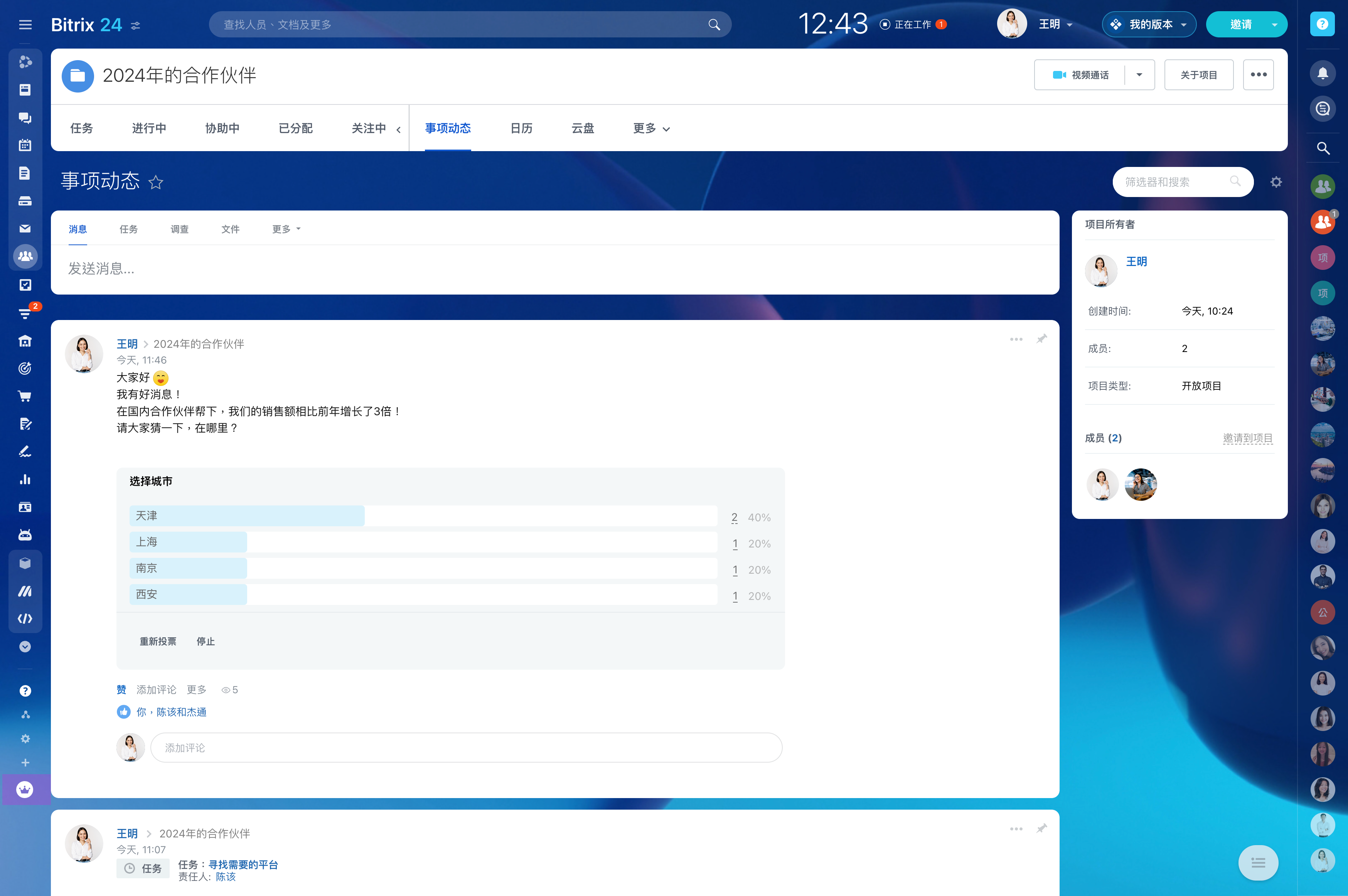Open the notifications bell icon
This screenshot has width=1348, height=896.
(1322, 73)
